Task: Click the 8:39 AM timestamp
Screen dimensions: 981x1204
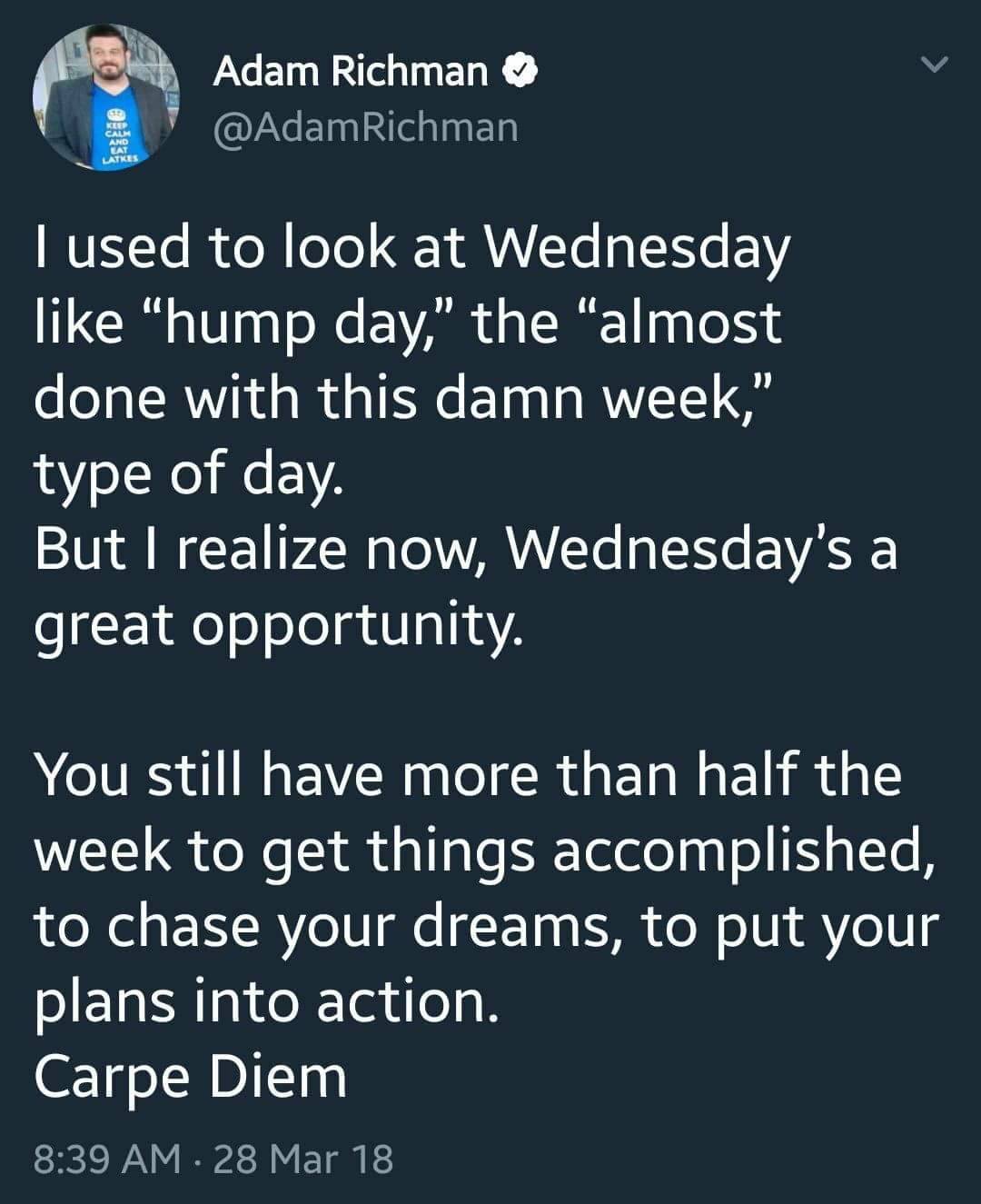Action: pyautogui.click(x=107, y=1159)
